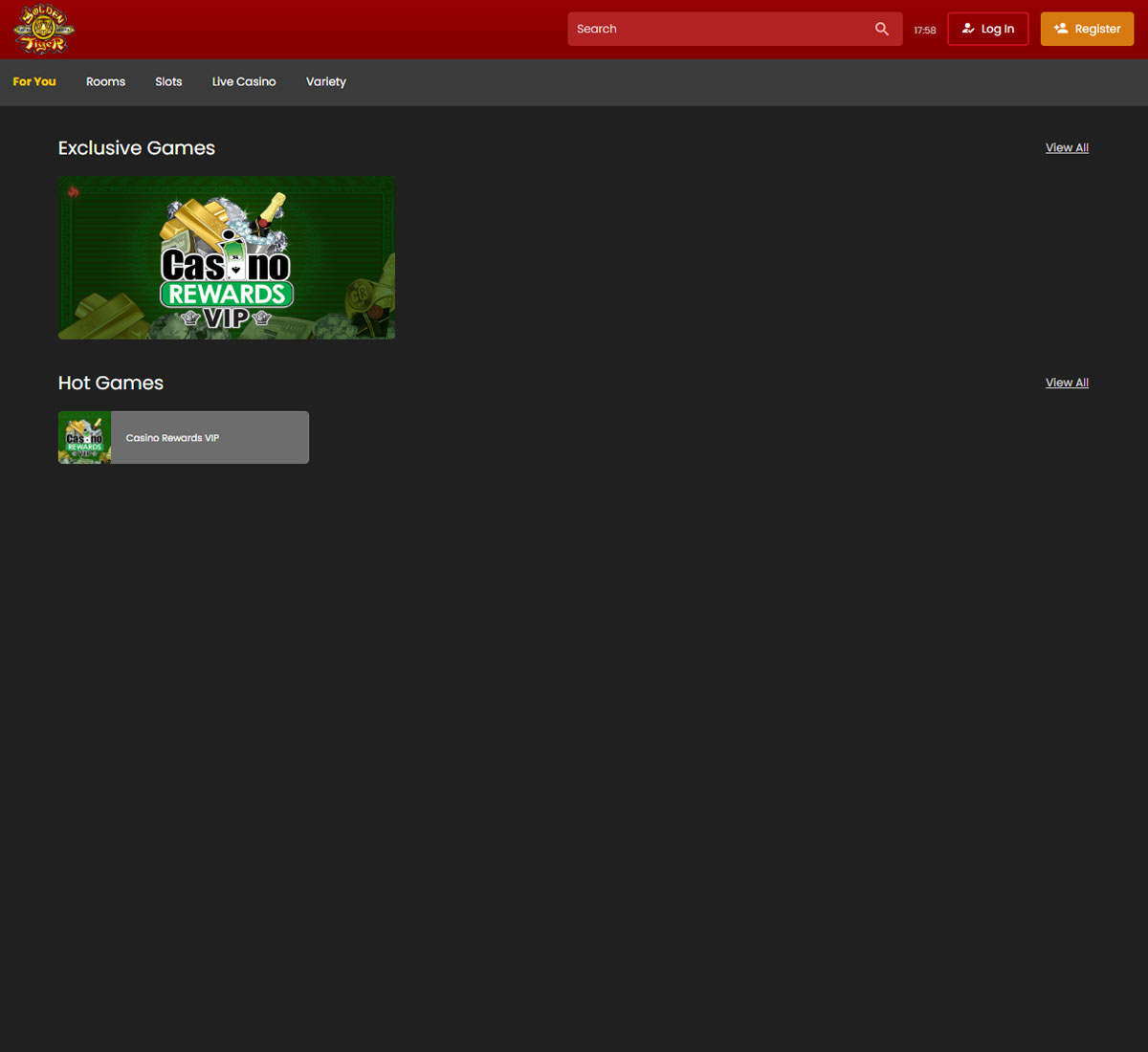1148x1052 pixels.
Task: Open View All for Exclusive Games
Action: 1067,147
